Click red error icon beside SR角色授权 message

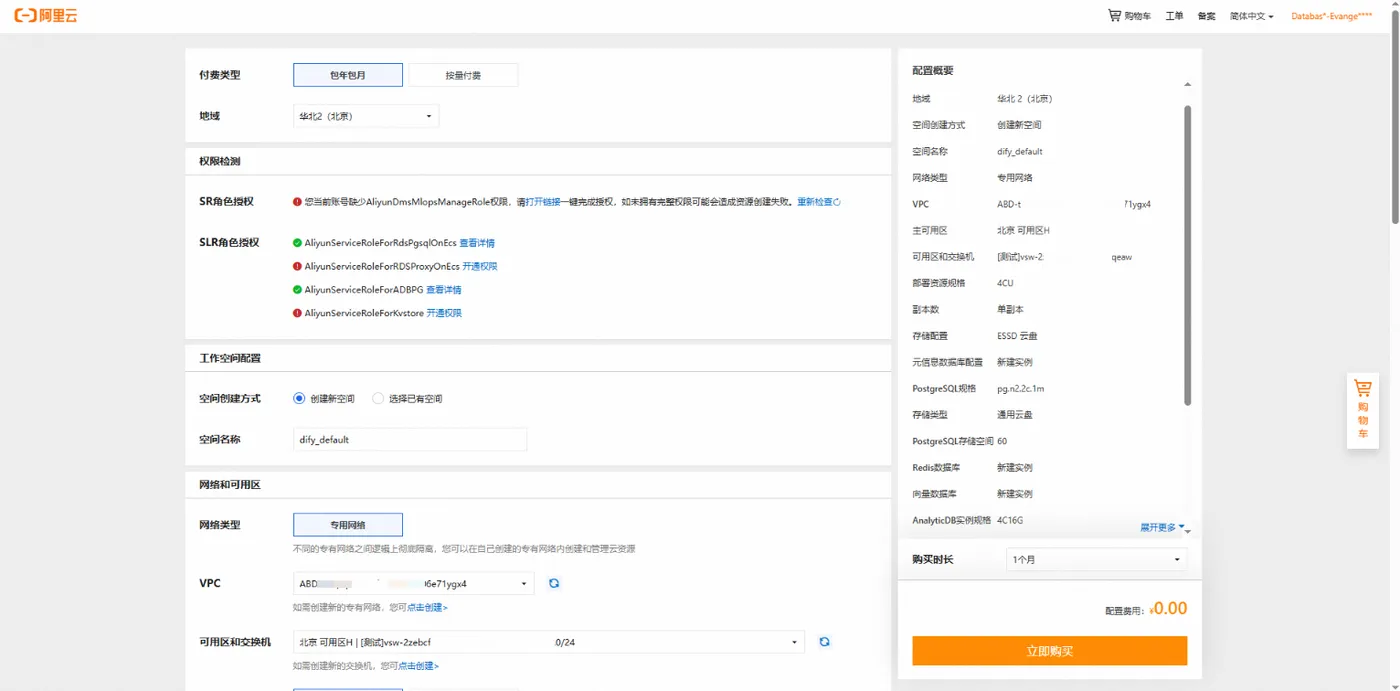pos(297,202)
